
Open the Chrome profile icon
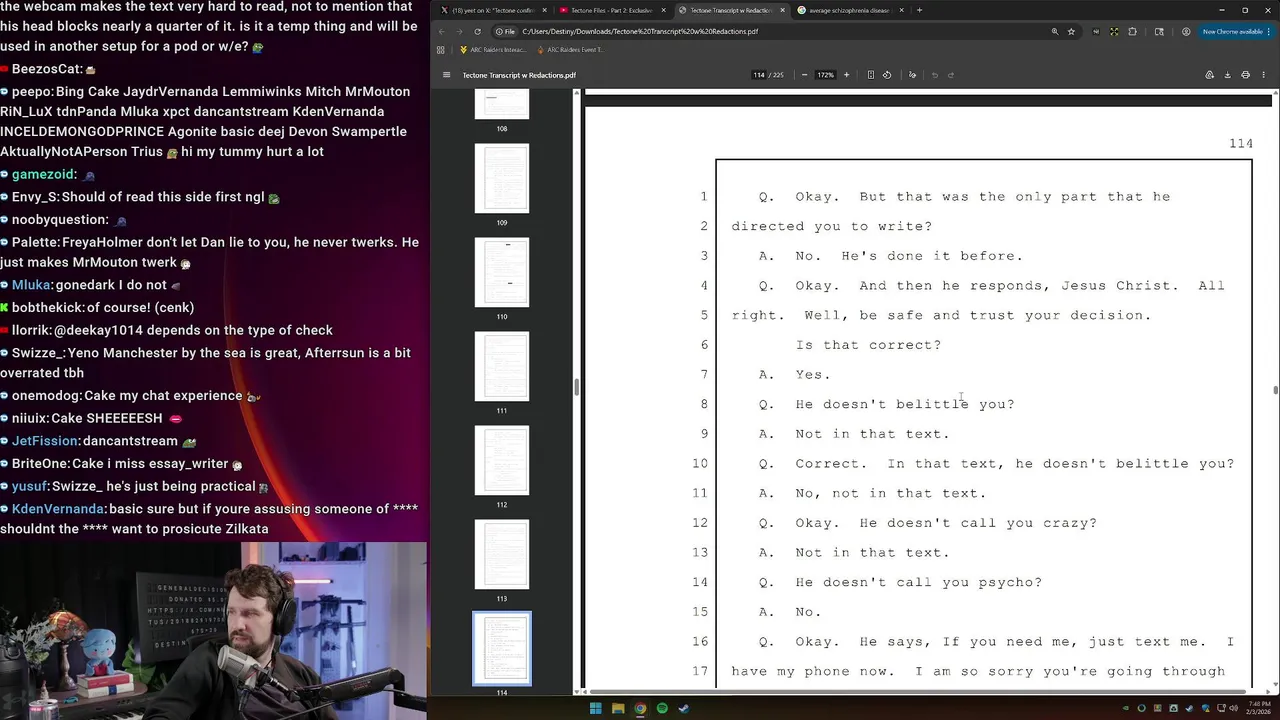(1186, 31)
